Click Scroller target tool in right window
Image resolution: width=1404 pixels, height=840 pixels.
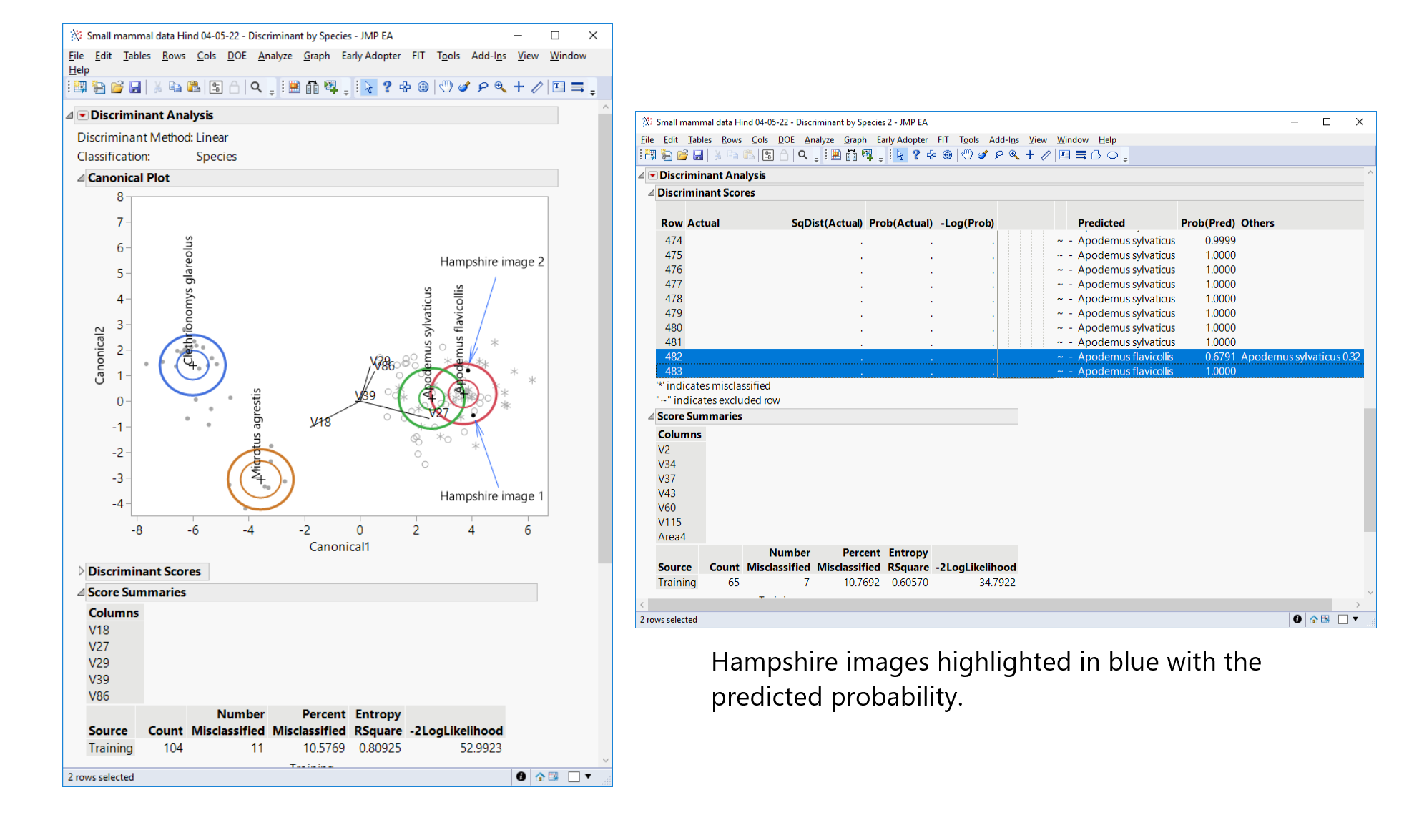(947, 155)
